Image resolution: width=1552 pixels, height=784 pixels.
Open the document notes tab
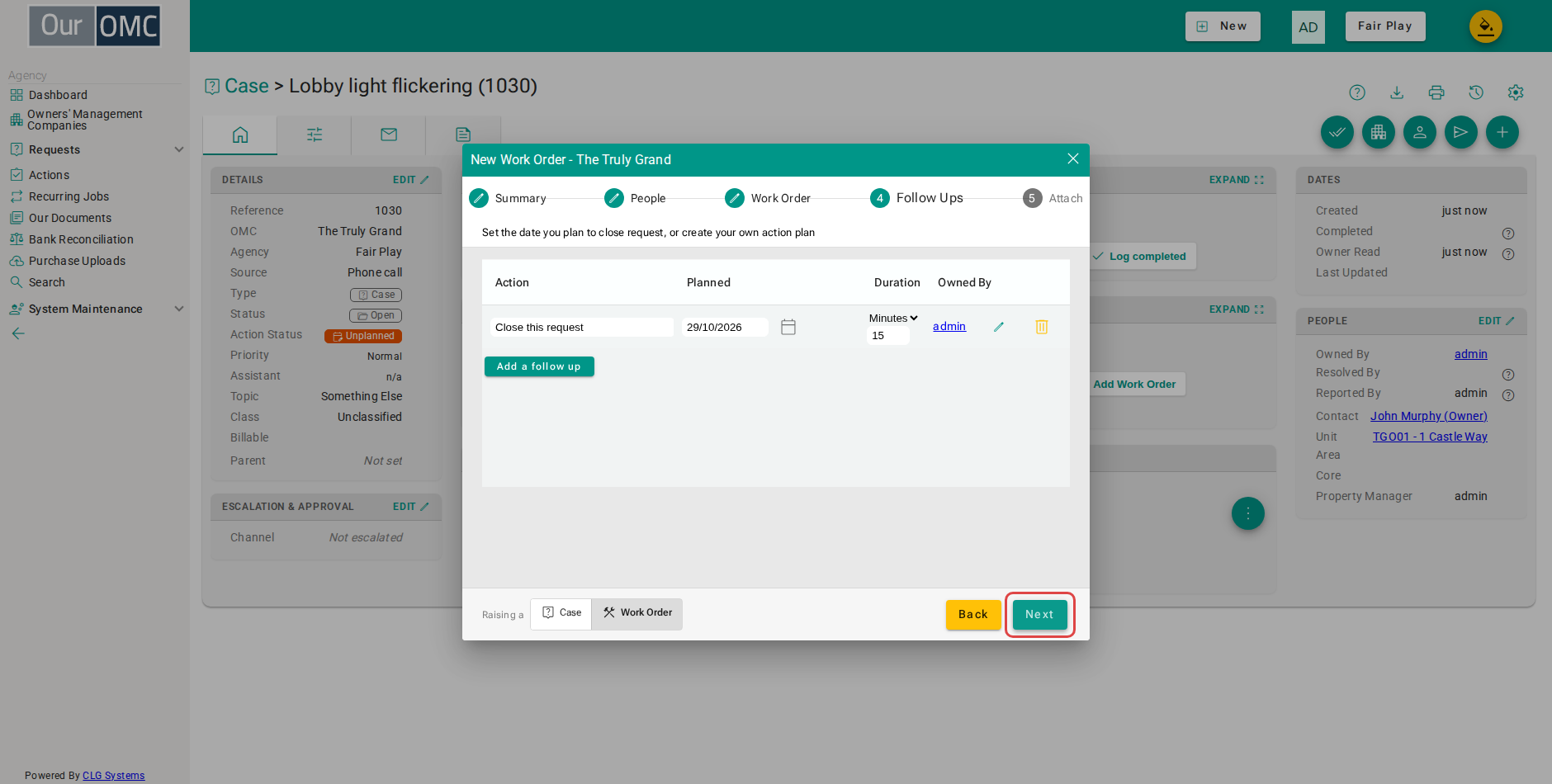(463, 135)
